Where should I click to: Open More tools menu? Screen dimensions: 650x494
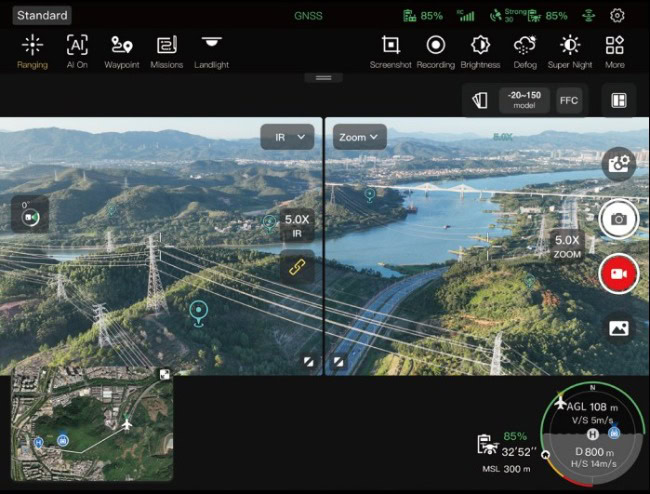pyautogui.click(x=615, y=51)
